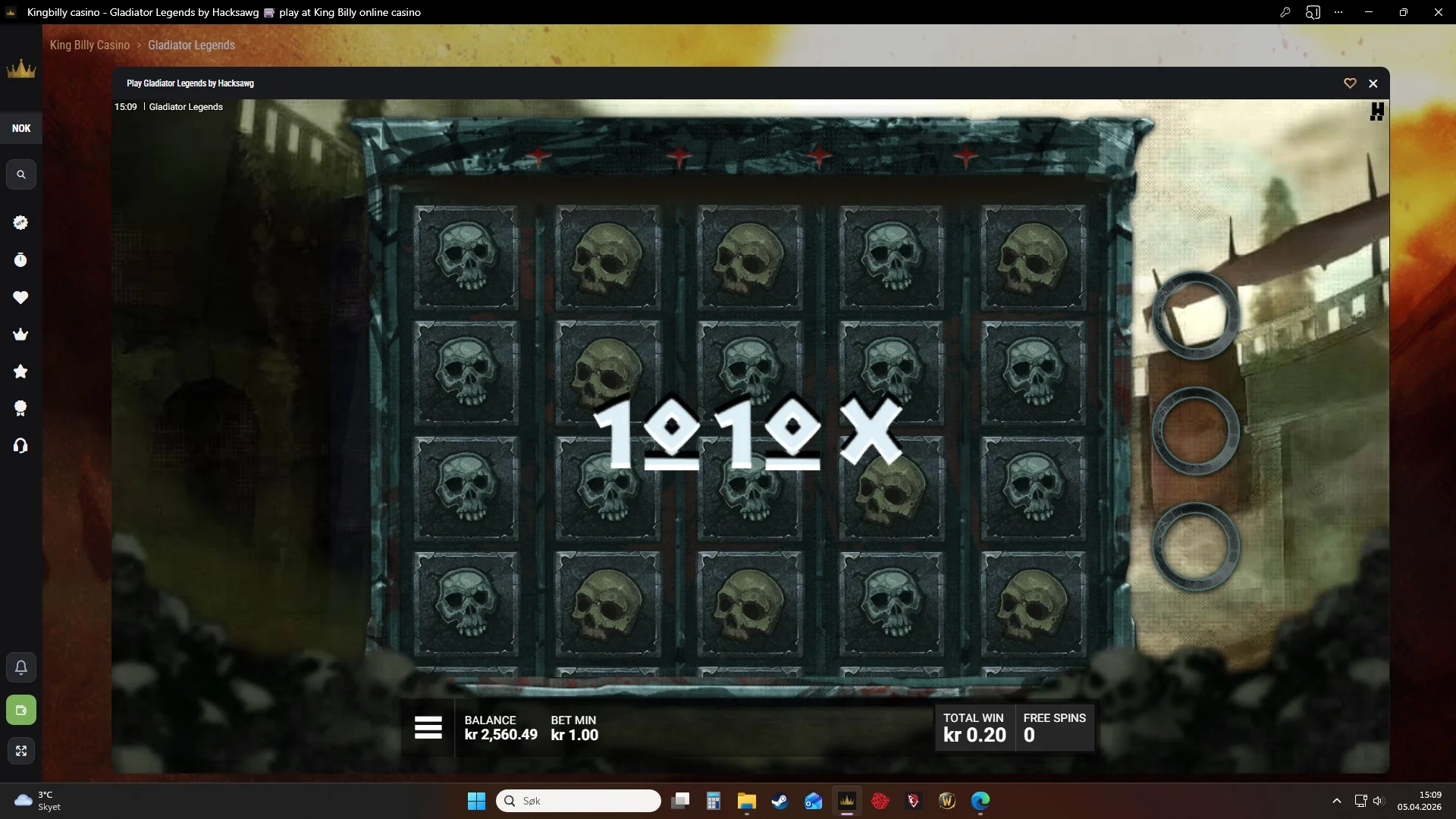Open Steam from the taskbar
Screen dimensions: 1456x819
[x=780, y=801]
